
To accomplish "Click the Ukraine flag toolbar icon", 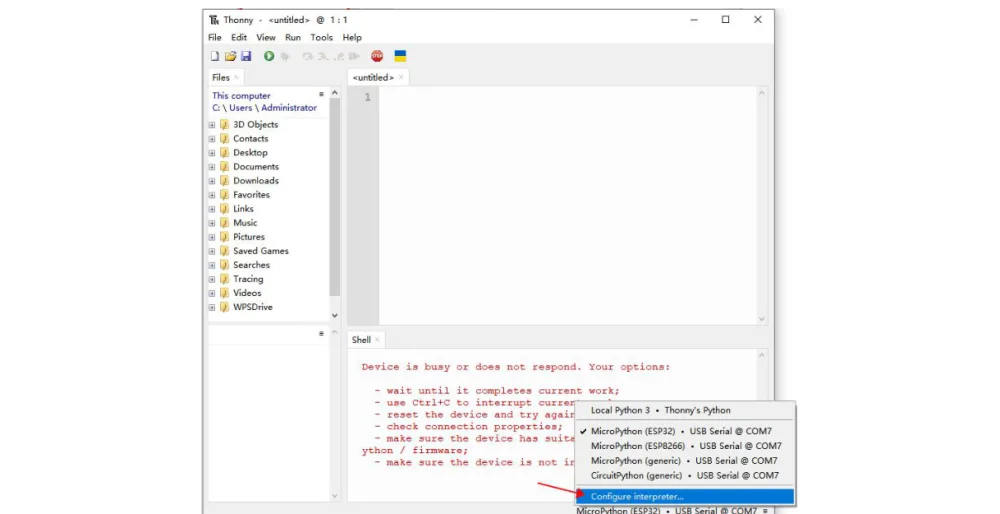I will coord(401,56).
